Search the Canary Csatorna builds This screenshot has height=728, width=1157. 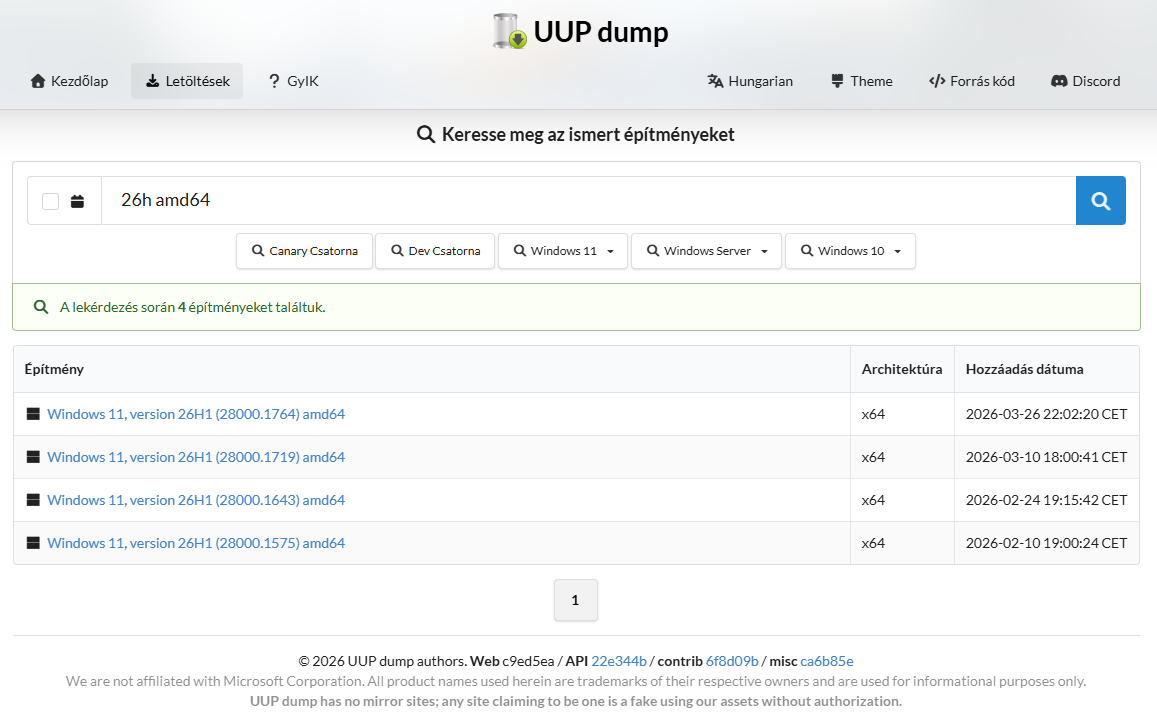[x=304, y=251]
